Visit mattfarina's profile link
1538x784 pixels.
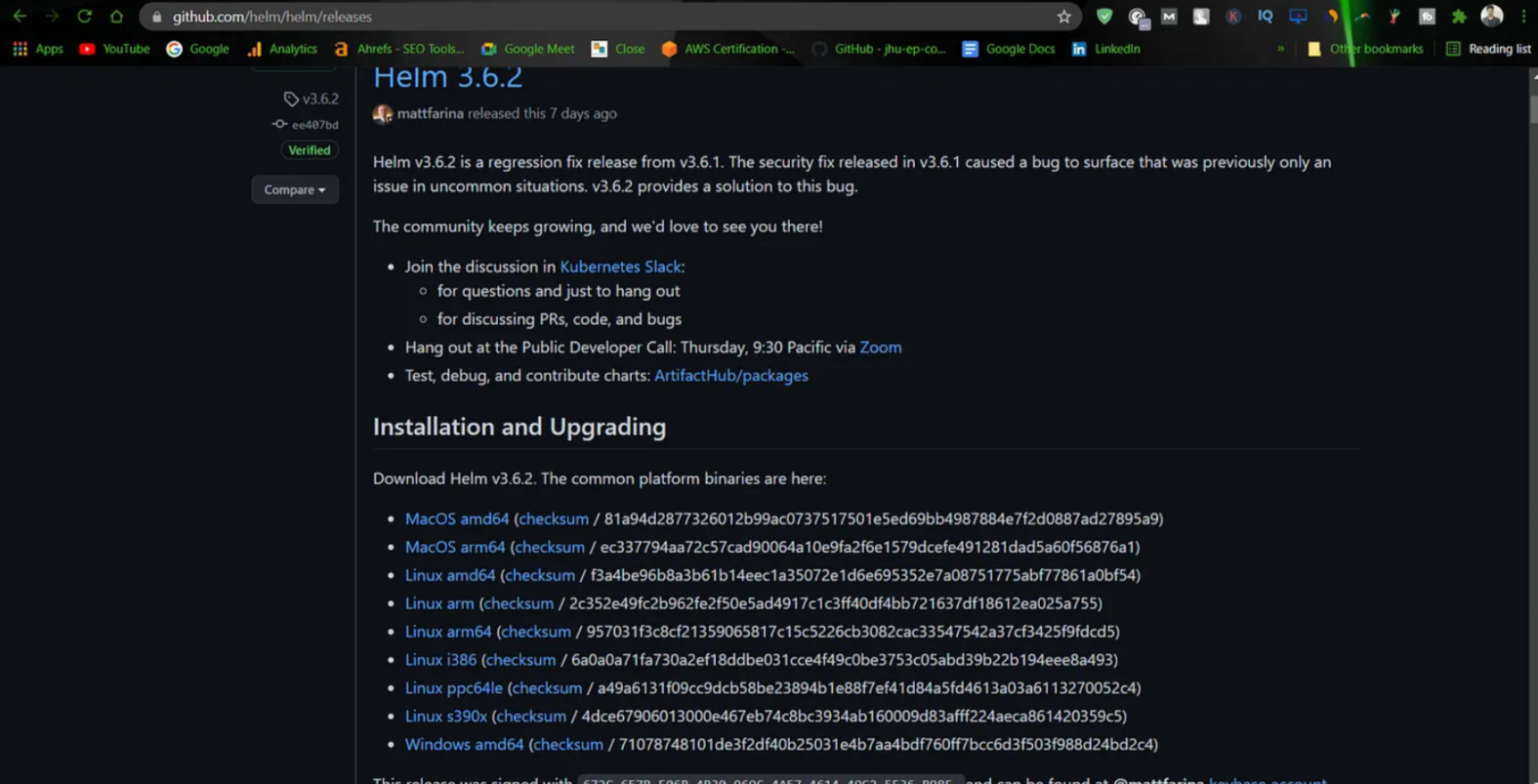point(431,113)
